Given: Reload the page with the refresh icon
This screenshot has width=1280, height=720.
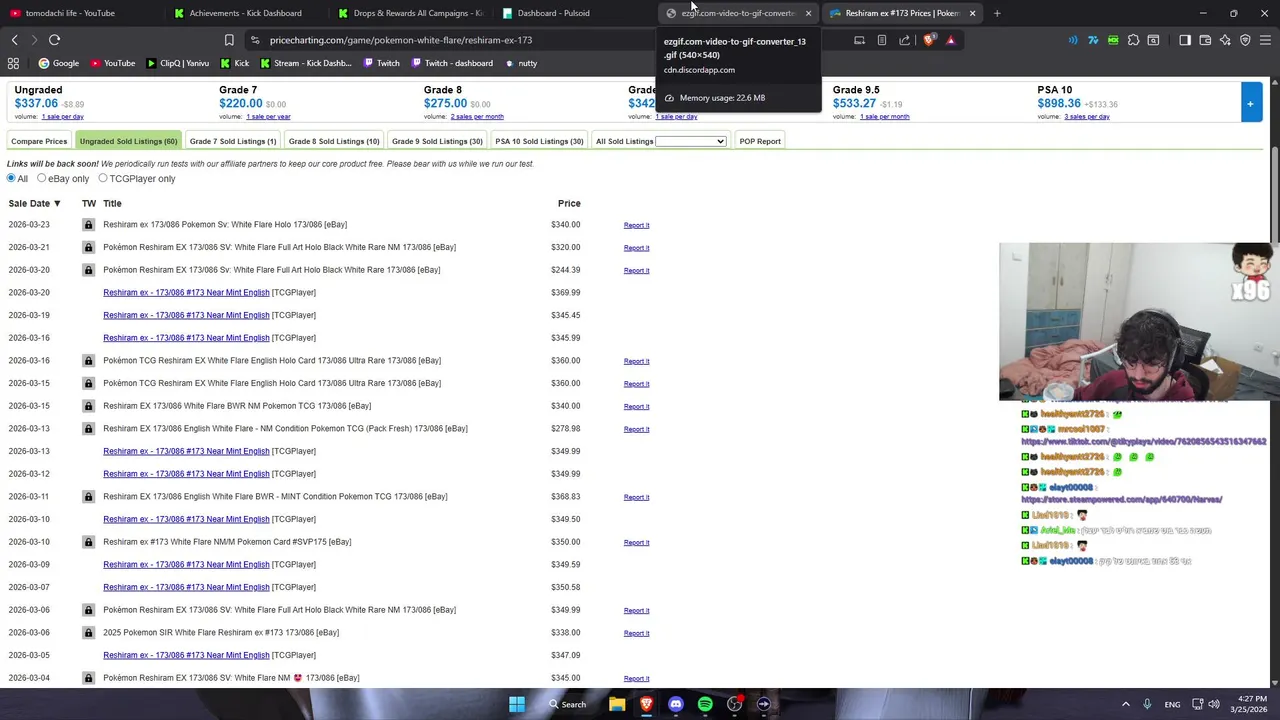Looking at the screenshot, I should click(54, 40).
